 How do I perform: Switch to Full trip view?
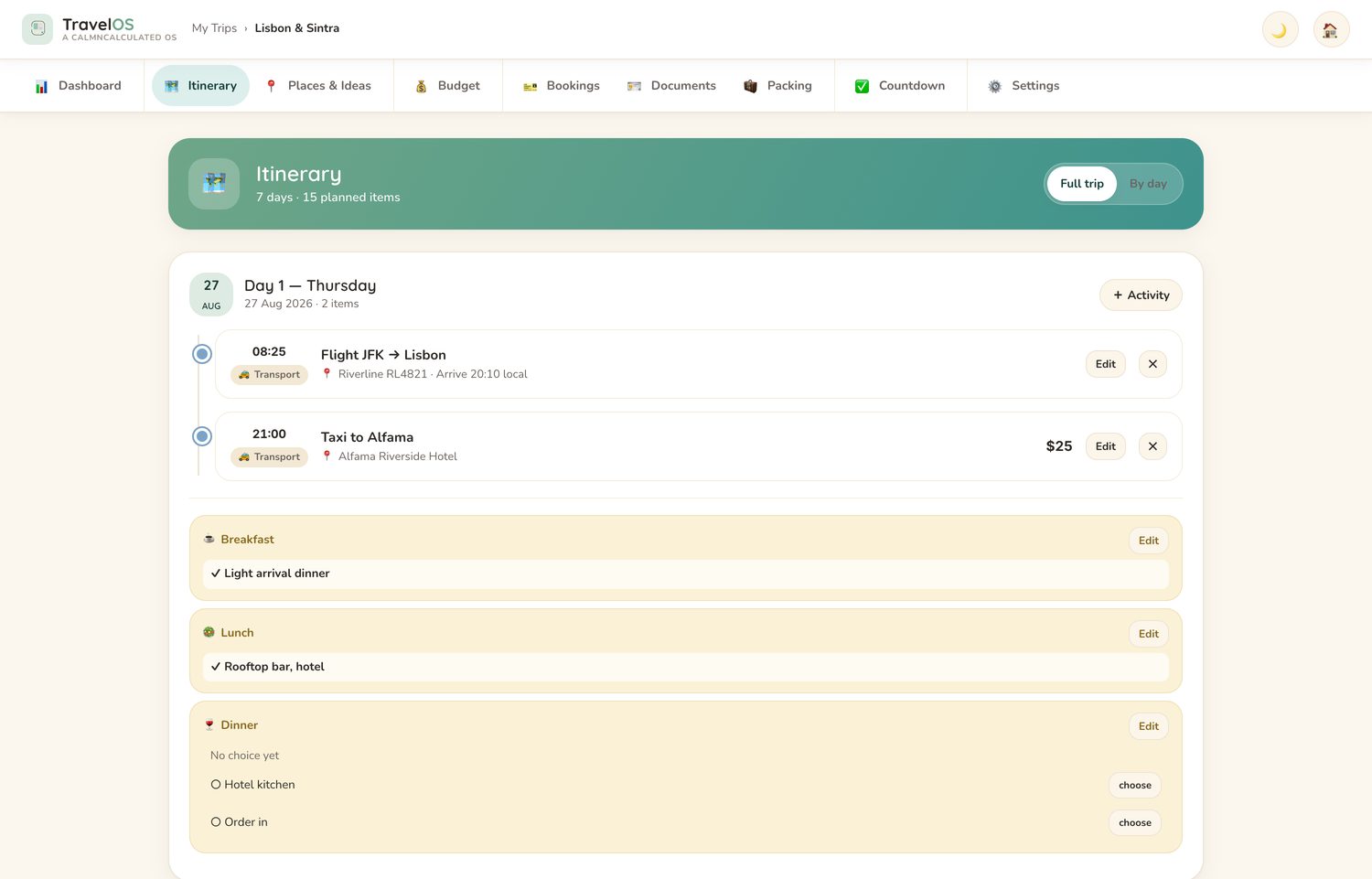[x=1082, y=184]
